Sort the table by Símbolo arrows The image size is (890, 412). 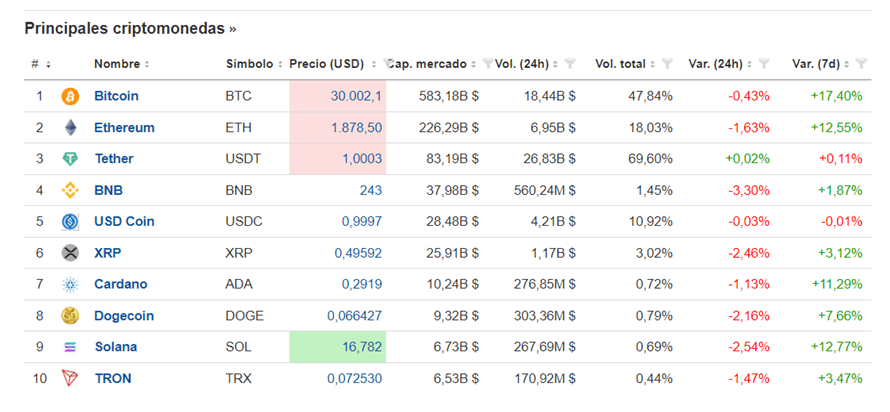point(280,64)
